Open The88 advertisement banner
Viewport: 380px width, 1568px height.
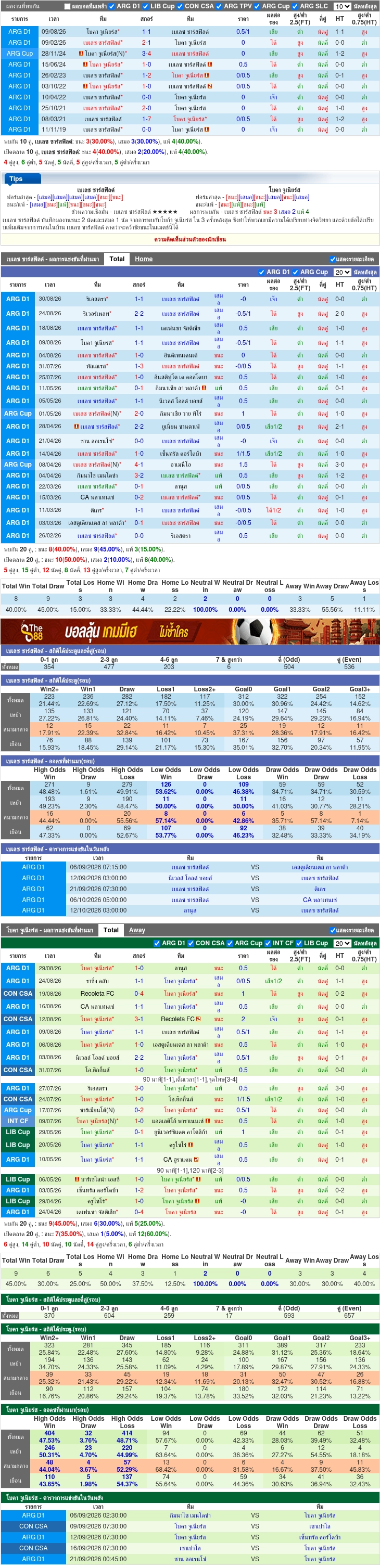pos(190,631)
